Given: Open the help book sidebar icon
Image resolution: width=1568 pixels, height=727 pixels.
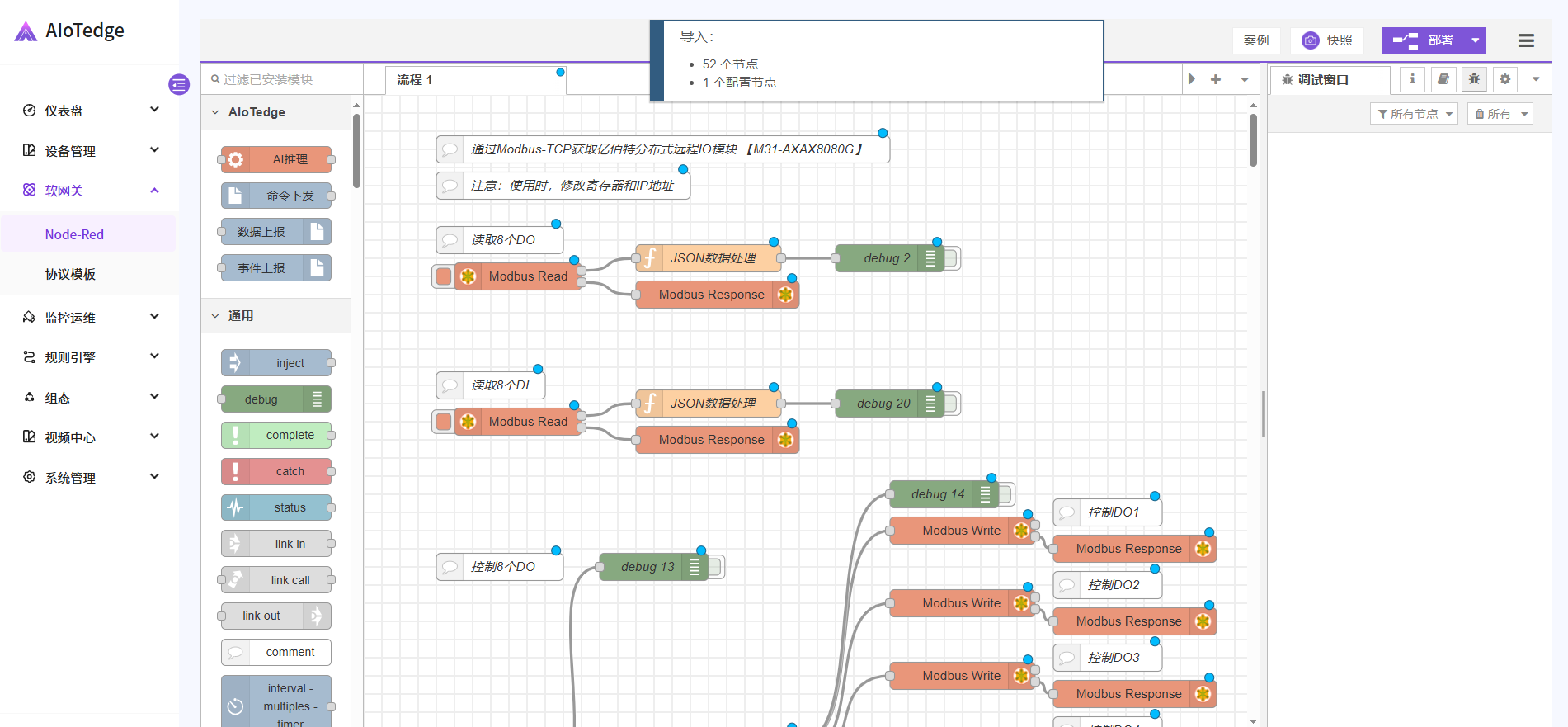Looking at the screenshot, I should click(1443, 79).
